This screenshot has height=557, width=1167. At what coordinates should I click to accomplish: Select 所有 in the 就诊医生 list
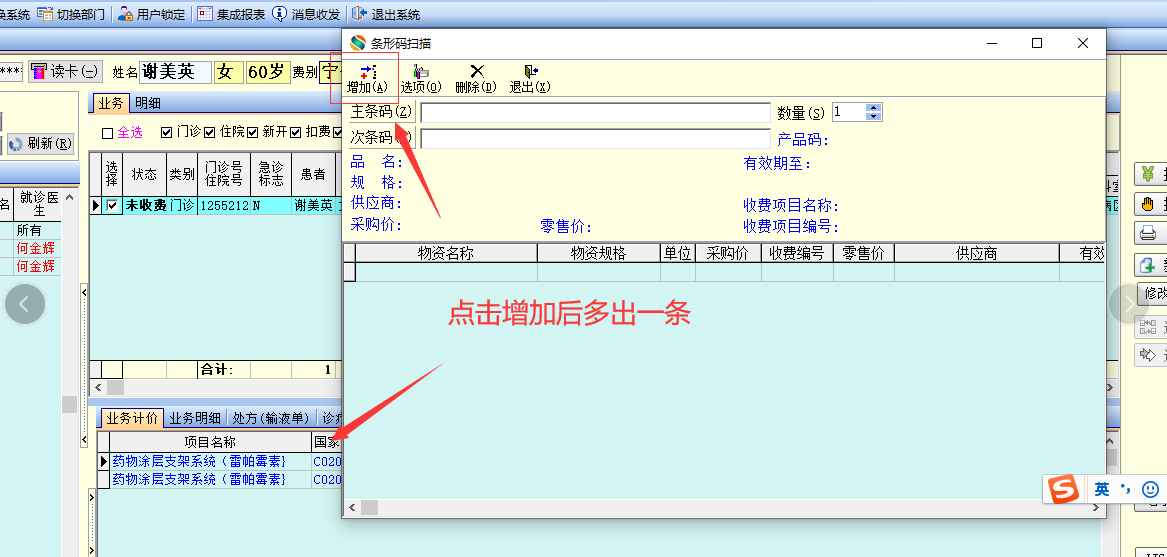click(38, 230)
